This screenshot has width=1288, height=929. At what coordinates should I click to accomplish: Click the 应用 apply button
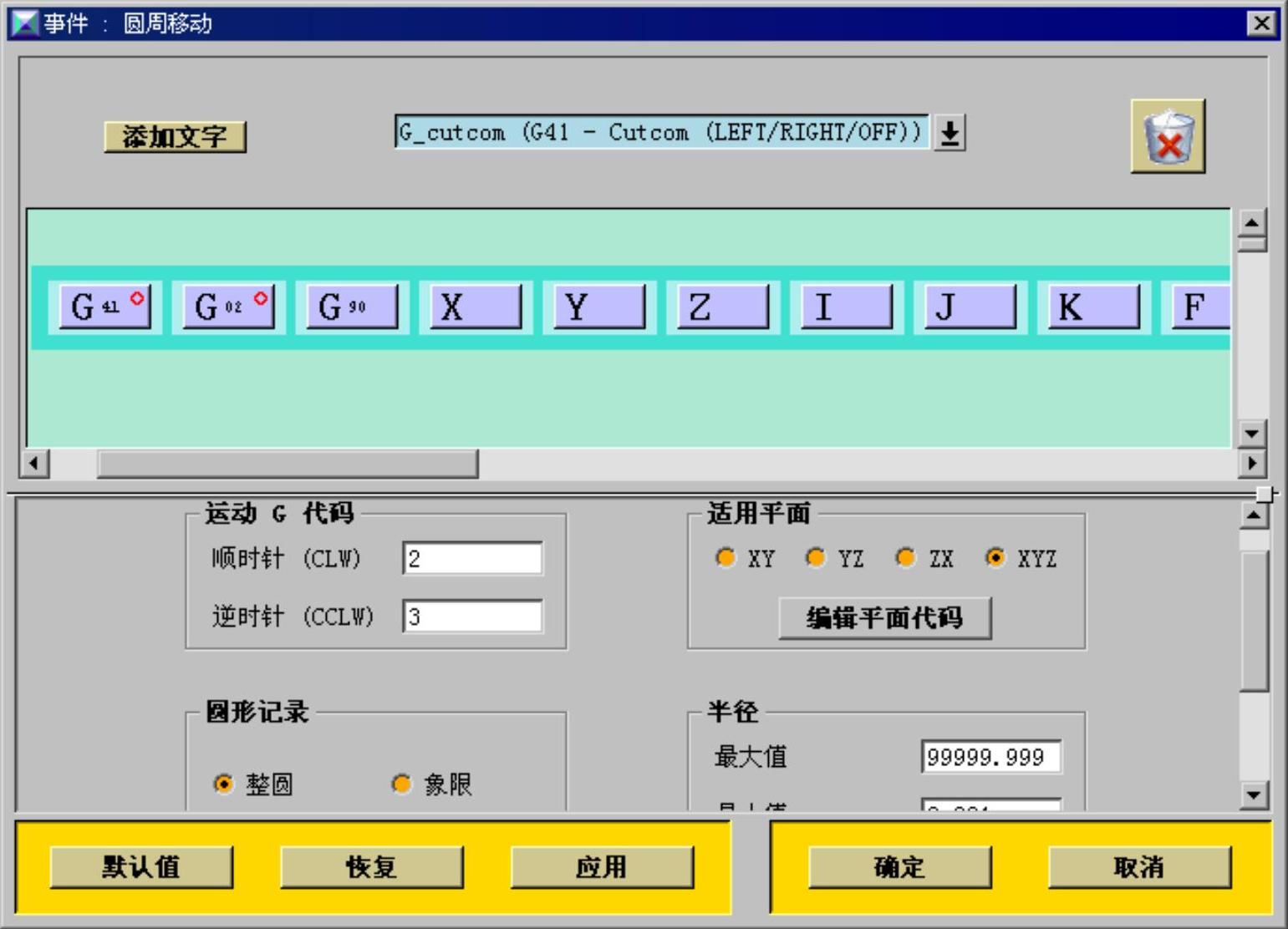pyautogui.click(x=602, y=867)
